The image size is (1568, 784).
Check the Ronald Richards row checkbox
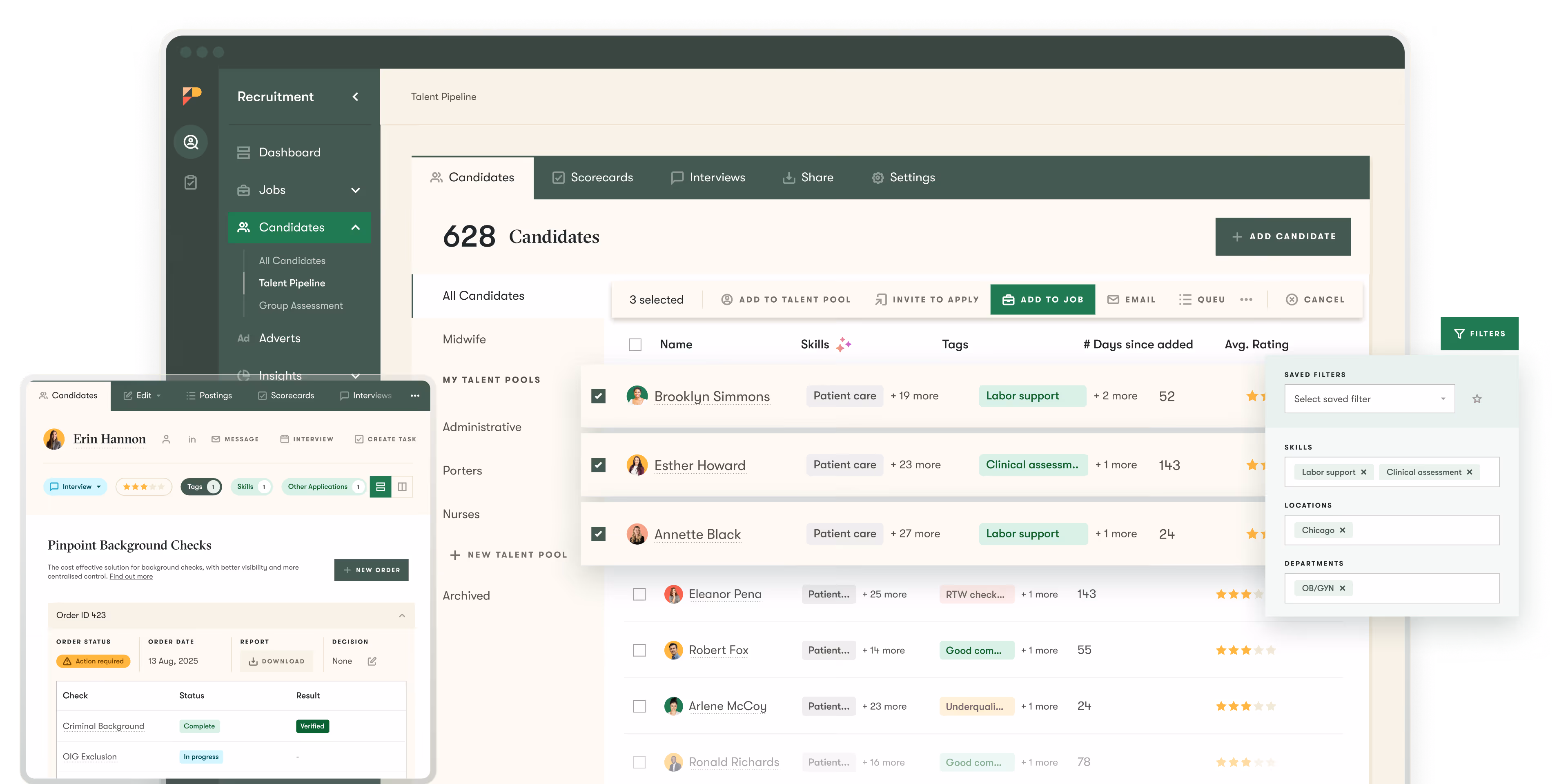pyautogui.click(x=639, y=762)
